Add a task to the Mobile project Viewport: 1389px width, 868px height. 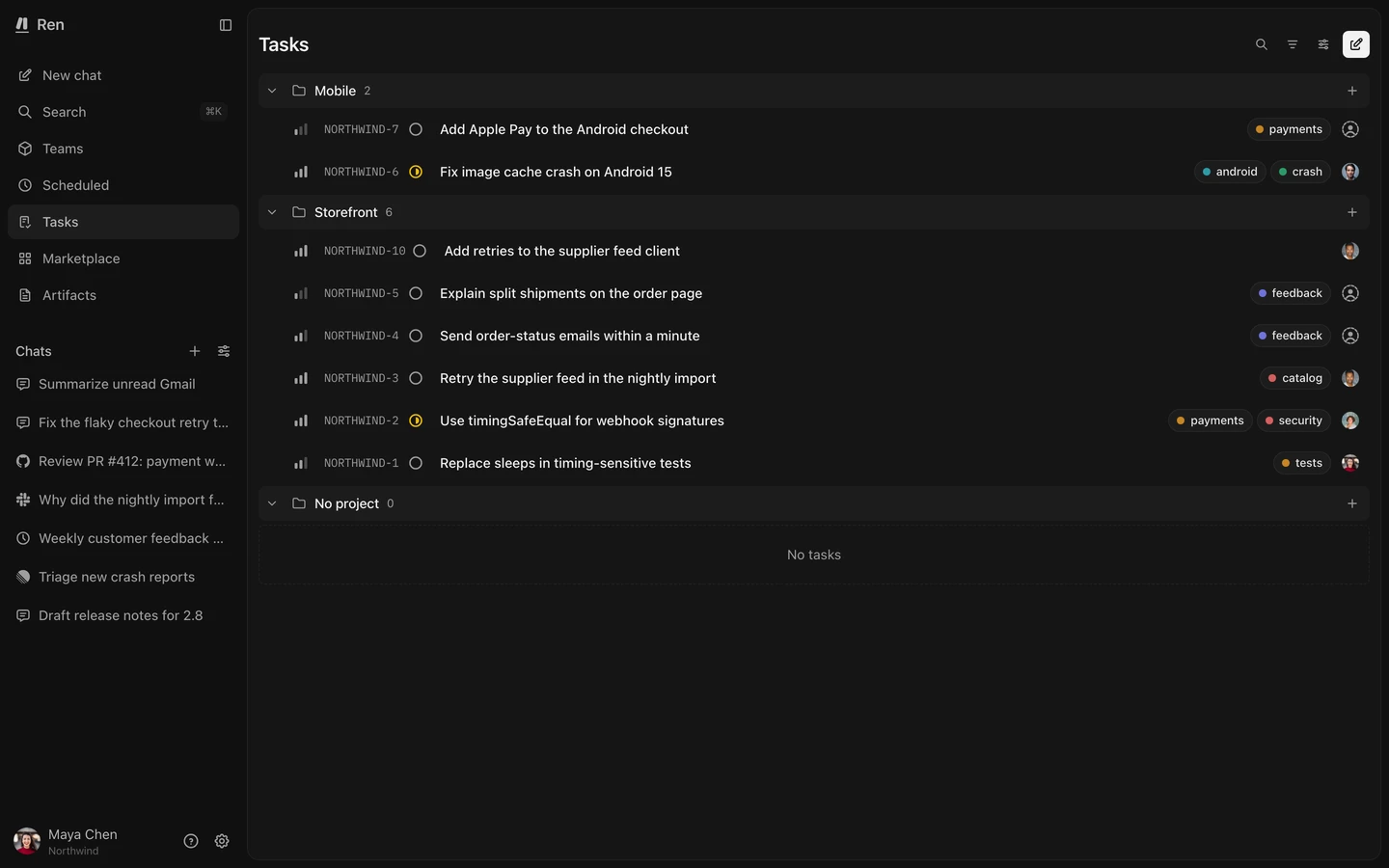point(1352,91)
